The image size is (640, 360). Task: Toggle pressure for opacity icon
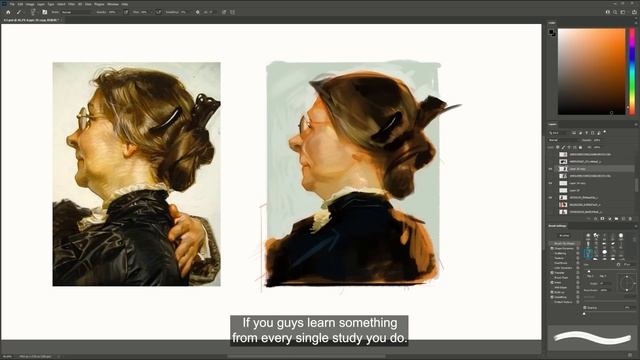click(x=126, y=12)
